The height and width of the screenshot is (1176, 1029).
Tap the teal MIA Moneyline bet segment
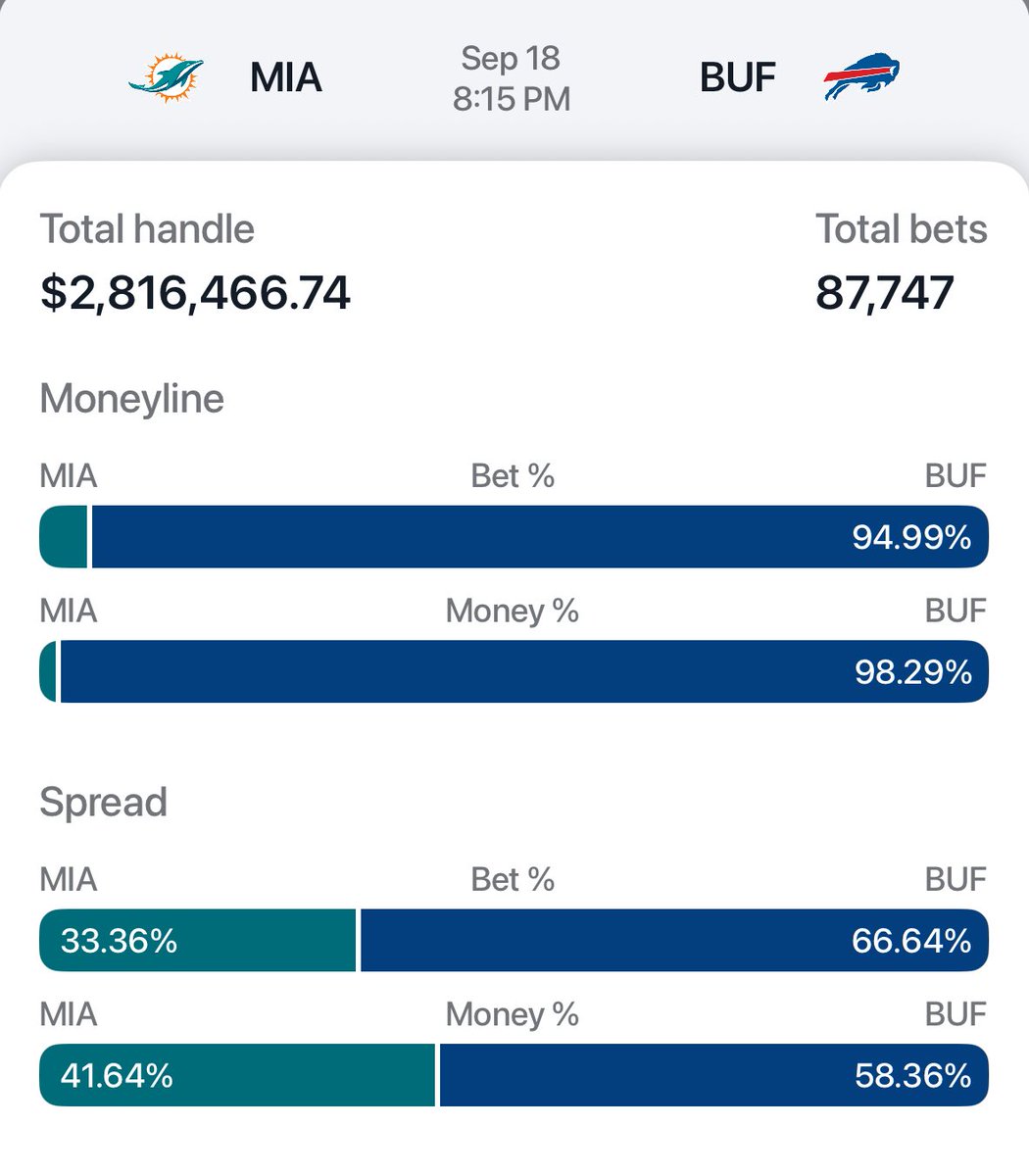[63, 537]
